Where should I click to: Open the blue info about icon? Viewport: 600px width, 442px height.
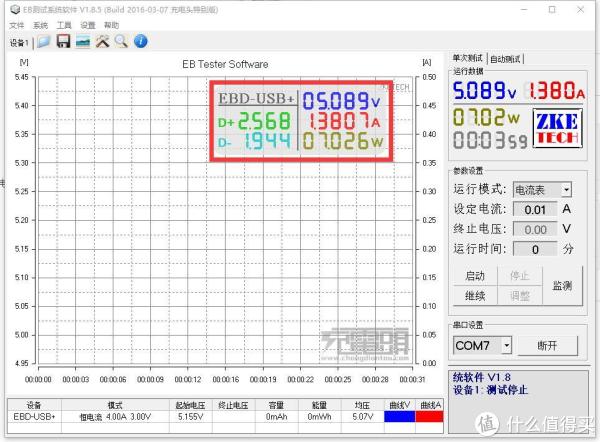tap(141, 41)
